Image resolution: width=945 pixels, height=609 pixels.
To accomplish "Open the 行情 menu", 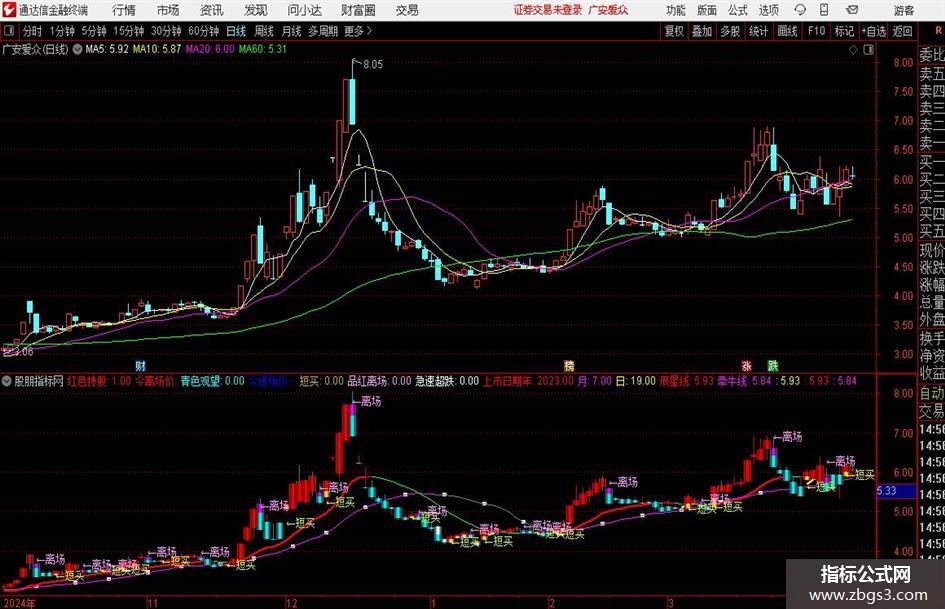I will (124, 10).
